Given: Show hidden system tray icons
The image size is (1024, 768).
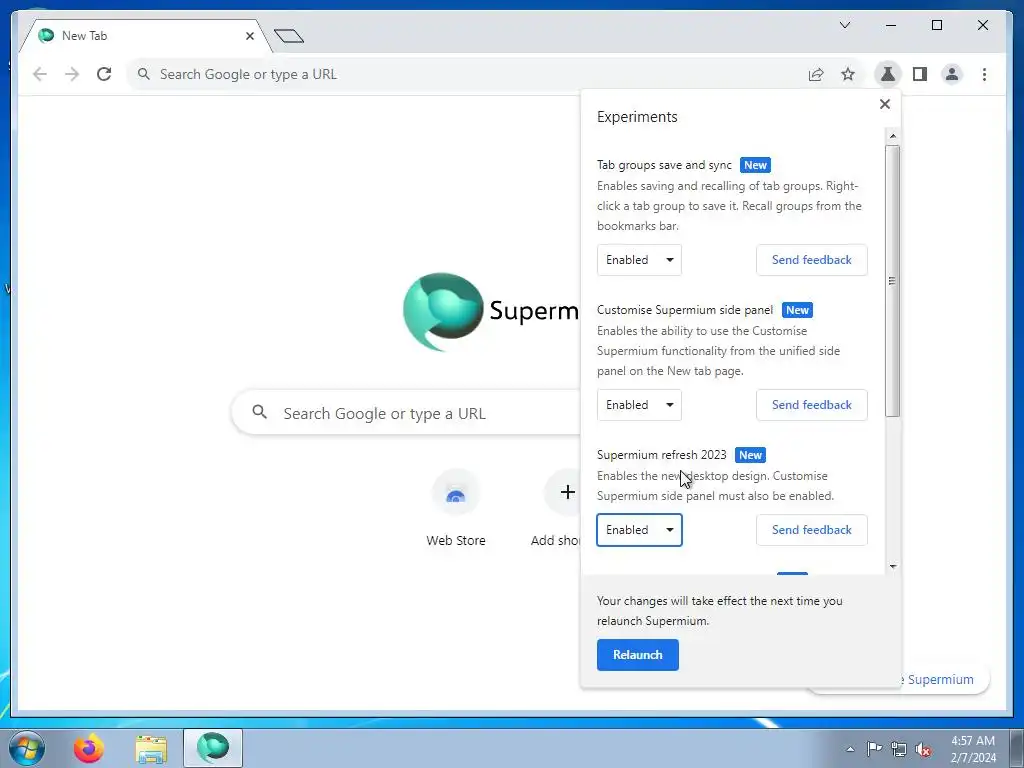Looking at the screenshot, I should pyautogui.click(x=850, y=749).
